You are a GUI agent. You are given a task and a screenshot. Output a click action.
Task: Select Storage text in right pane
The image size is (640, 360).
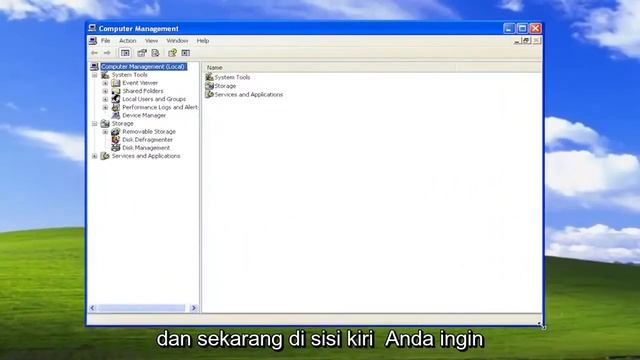click(x=225, y=86)
